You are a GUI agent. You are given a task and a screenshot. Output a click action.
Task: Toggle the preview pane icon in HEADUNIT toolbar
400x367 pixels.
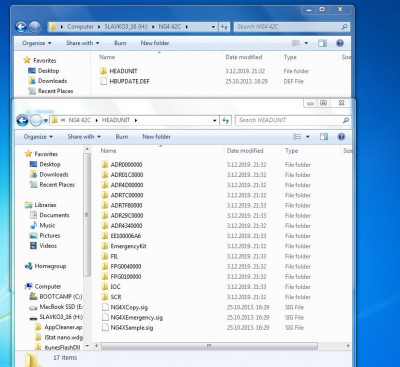324,137
